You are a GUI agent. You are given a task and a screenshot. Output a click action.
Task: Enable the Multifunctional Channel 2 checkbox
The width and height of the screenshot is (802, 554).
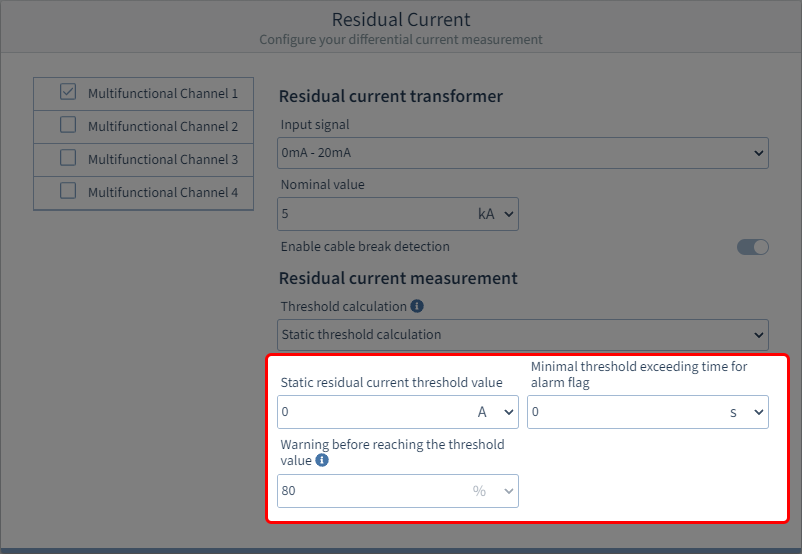coord(68,125)
